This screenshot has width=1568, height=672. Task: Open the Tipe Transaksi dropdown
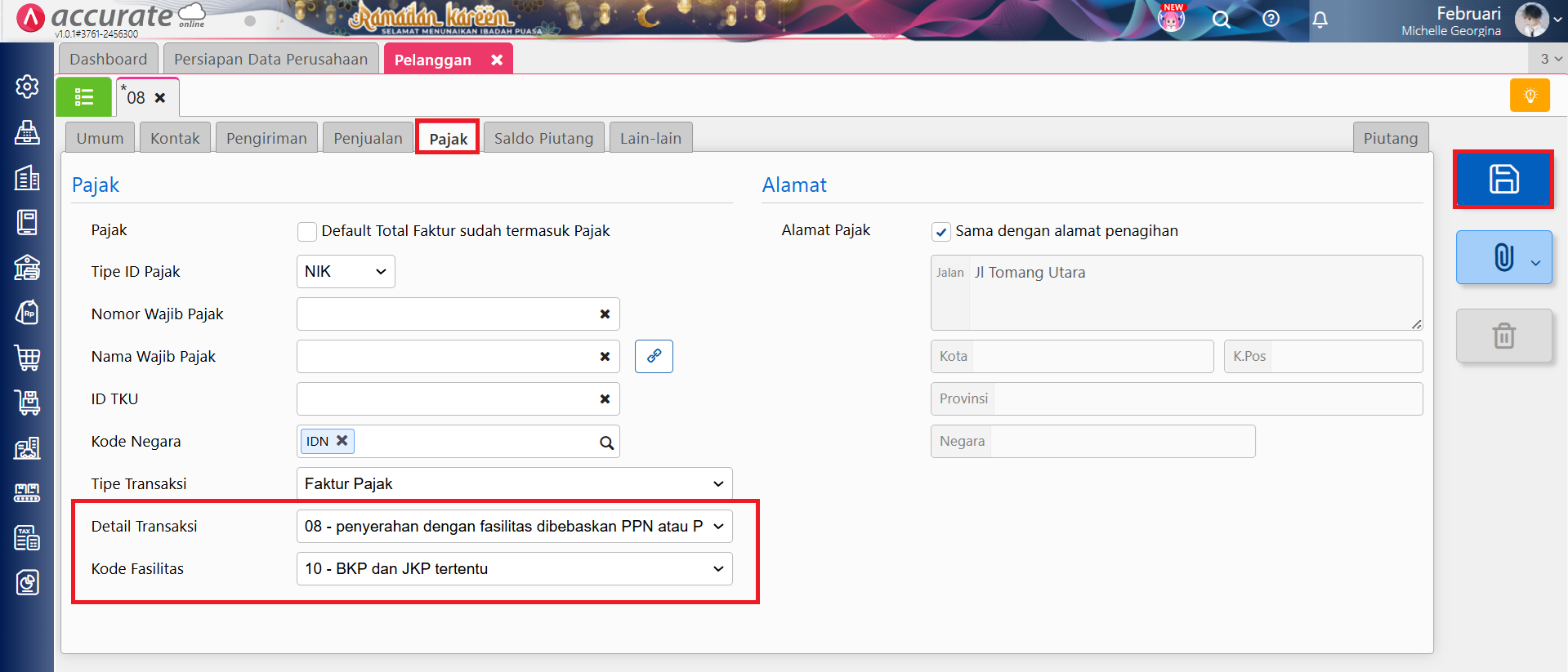514,484
